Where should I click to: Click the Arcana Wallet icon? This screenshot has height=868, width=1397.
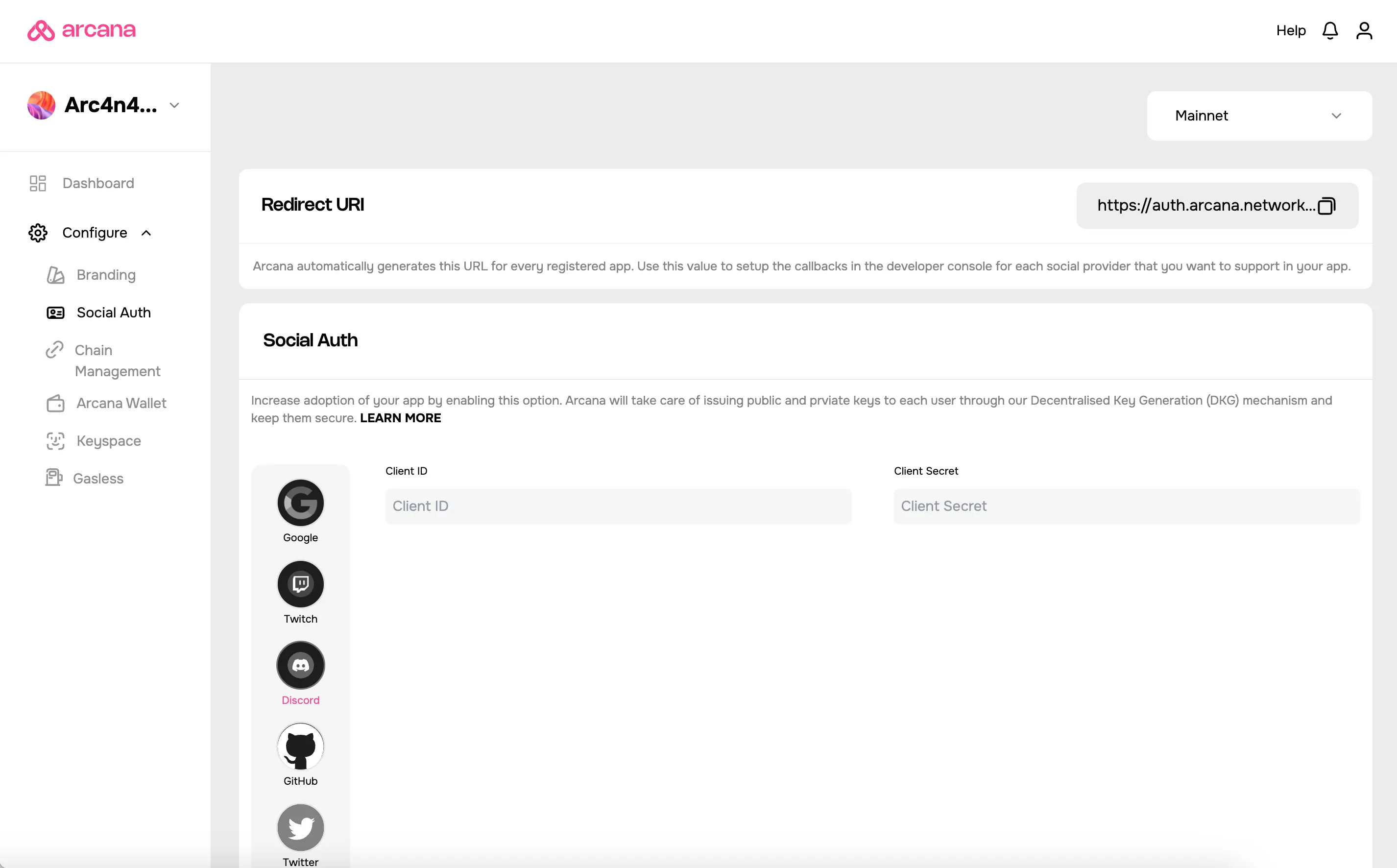click(x=56, y=403)
